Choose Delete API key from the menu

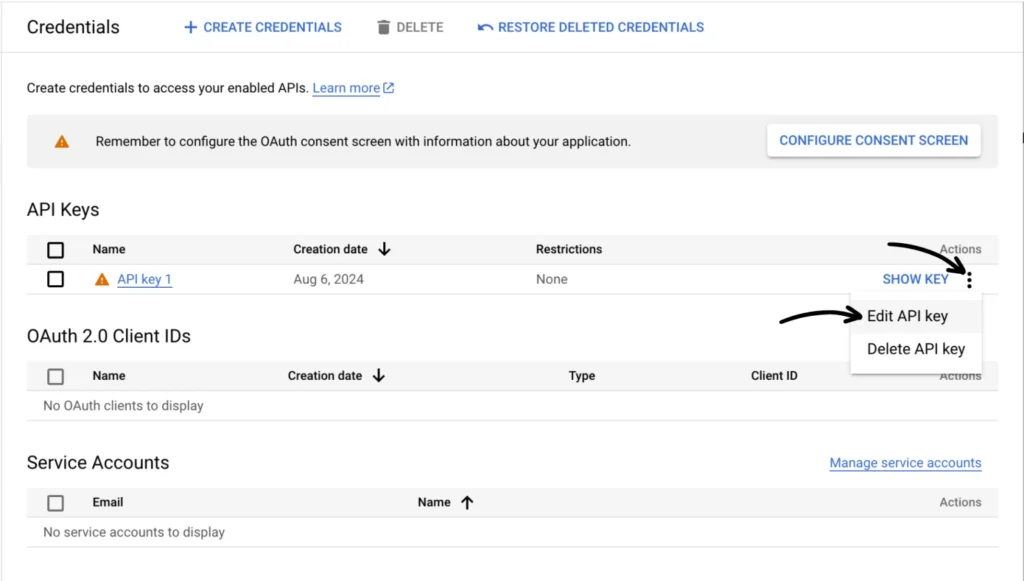(x=915, y=349)
